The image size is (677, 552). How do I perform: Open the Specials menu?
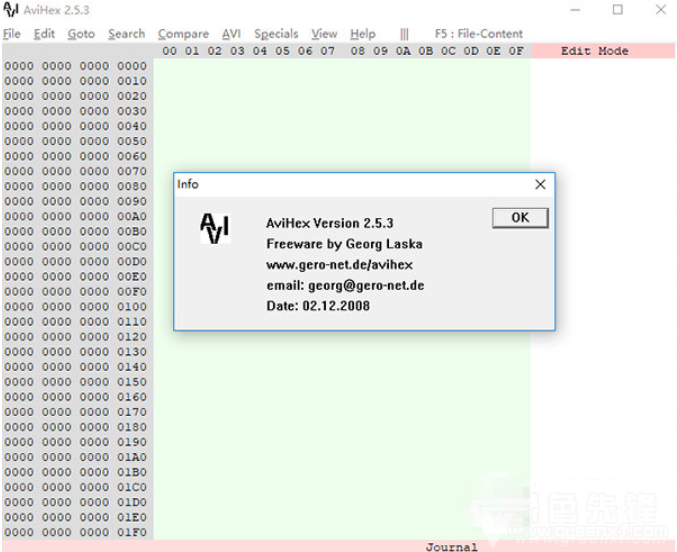coord(276,34)
